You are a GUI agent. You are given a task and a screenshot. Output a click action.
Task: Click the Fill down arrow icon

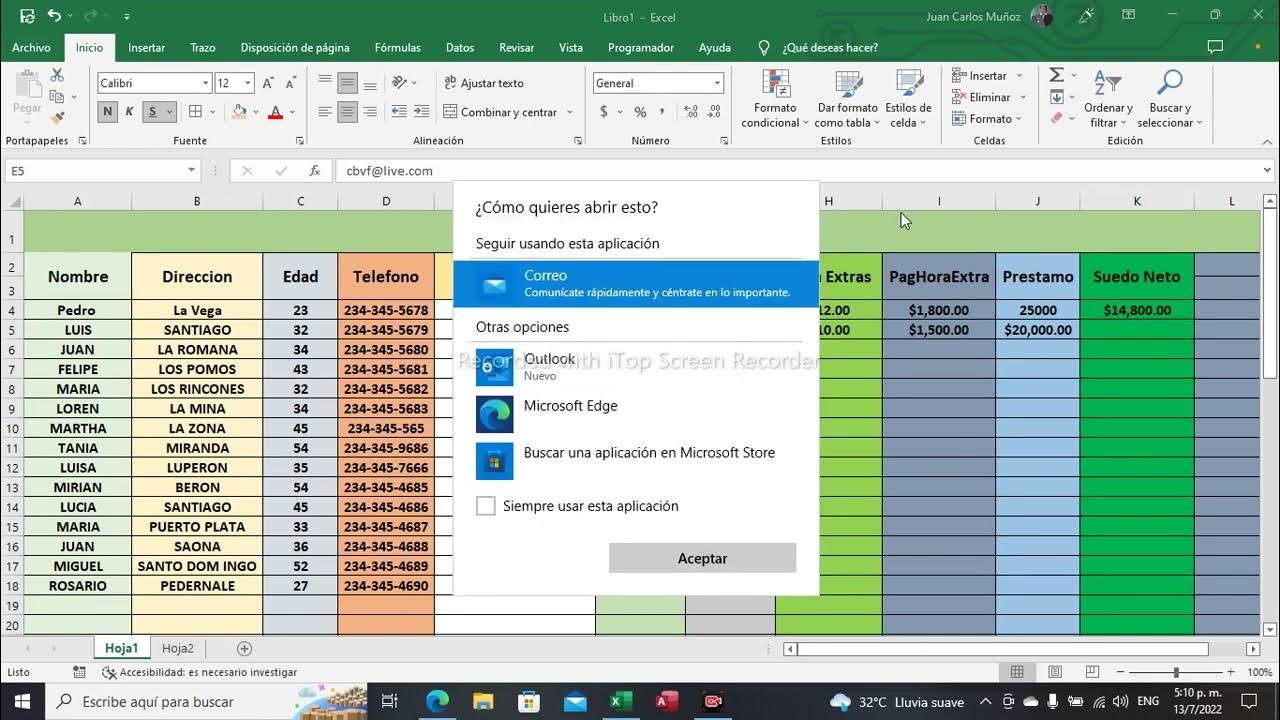pos(1056,97)
